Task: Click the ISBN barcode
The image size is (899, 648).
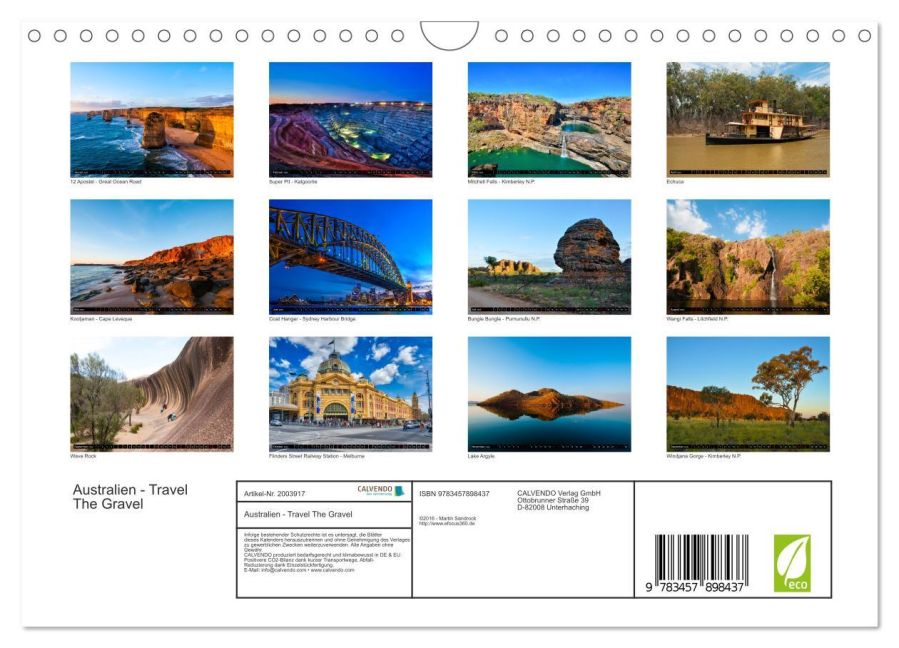Action: (x=699, y=564)
